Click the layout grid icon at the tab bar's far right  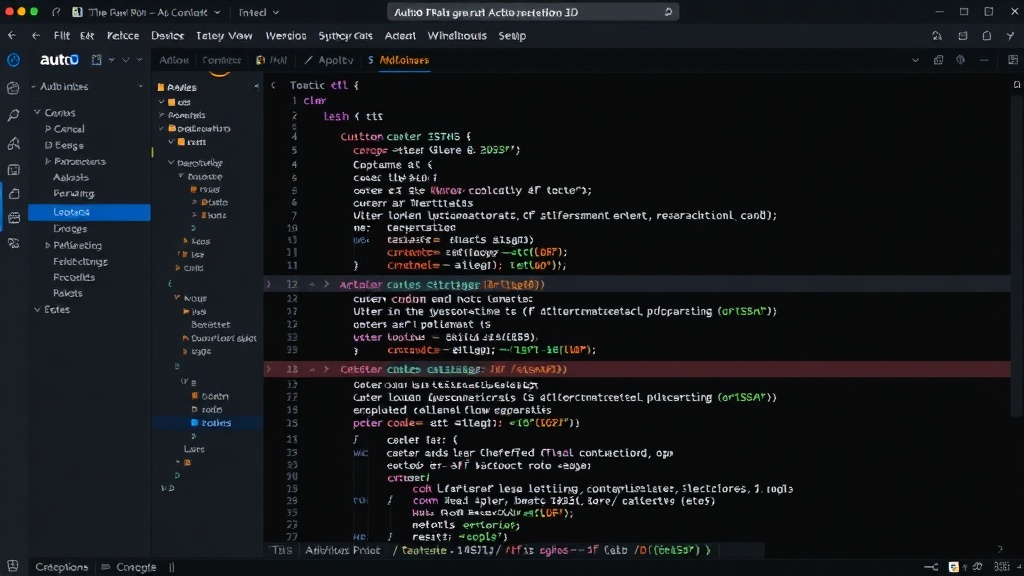click(1013, 60)
